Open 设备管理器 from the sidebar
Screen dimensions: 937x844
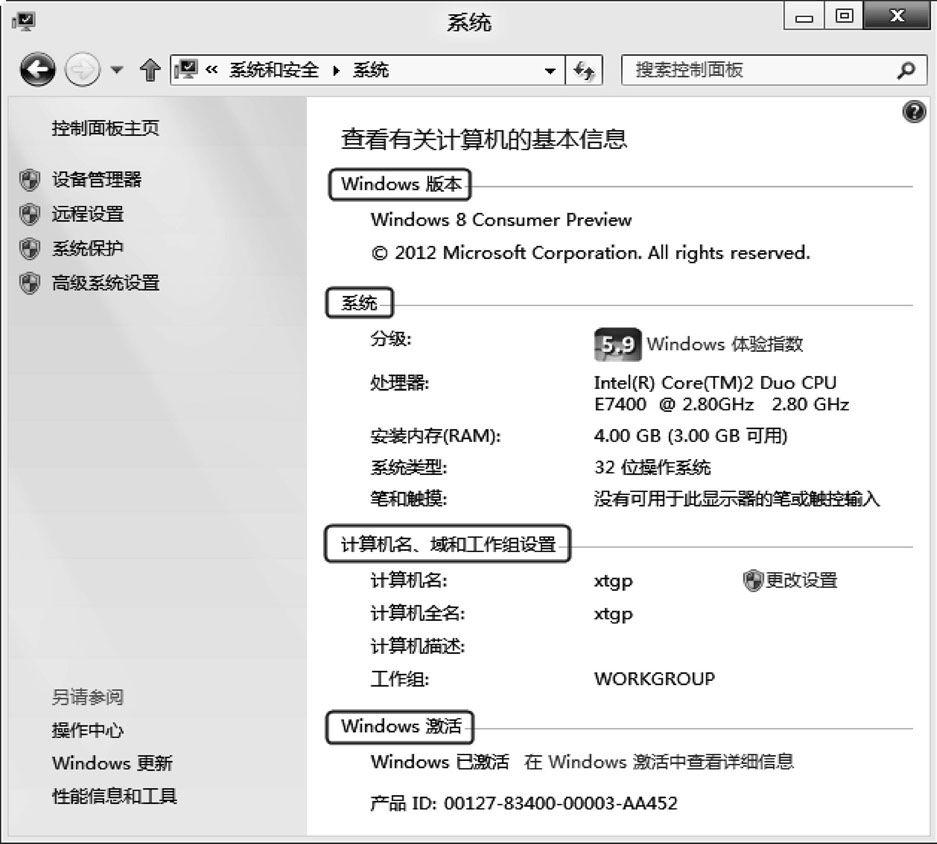[96, 179]
